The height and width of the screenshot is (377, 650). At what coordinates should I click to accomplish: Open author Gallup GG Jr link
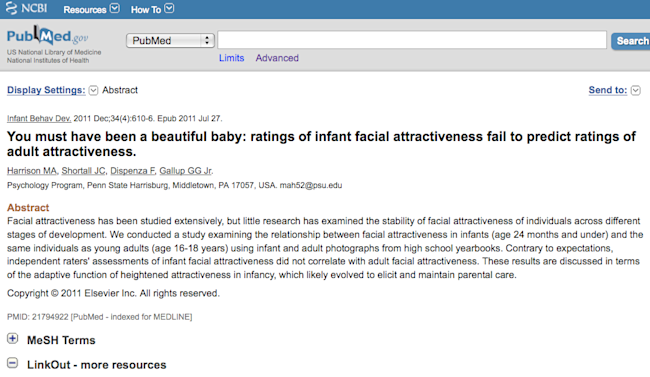coord(186,171)
